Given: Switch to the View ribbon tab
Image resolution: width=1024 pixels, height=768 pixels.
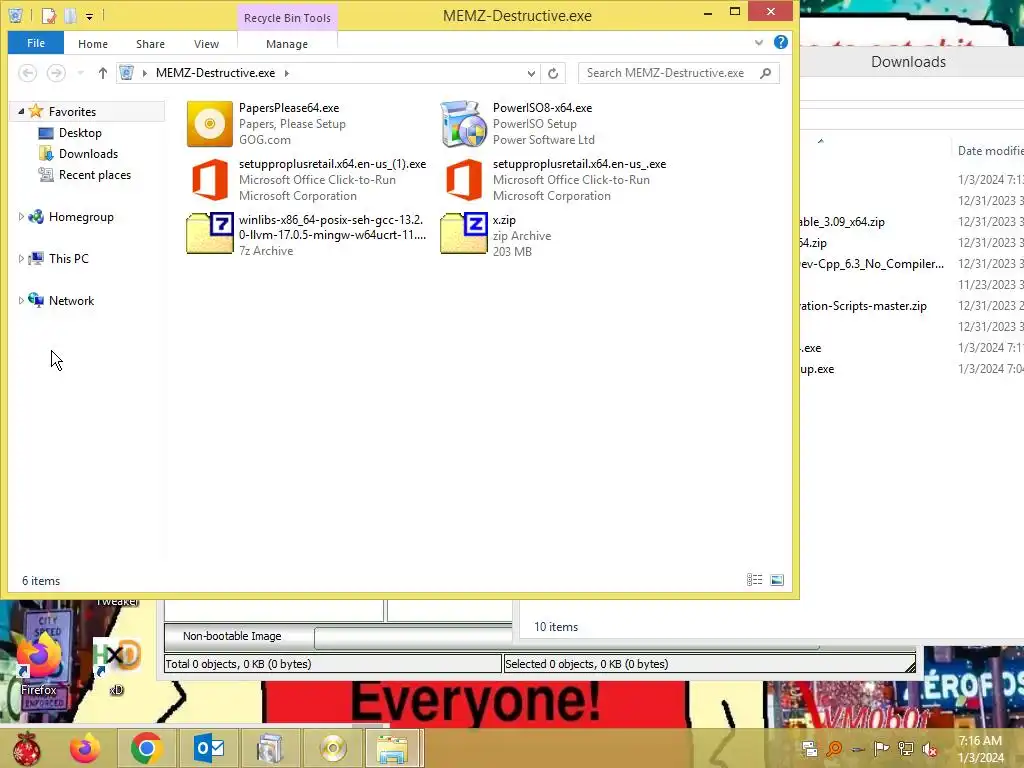Looking at the screenshot, I should 206,44.
